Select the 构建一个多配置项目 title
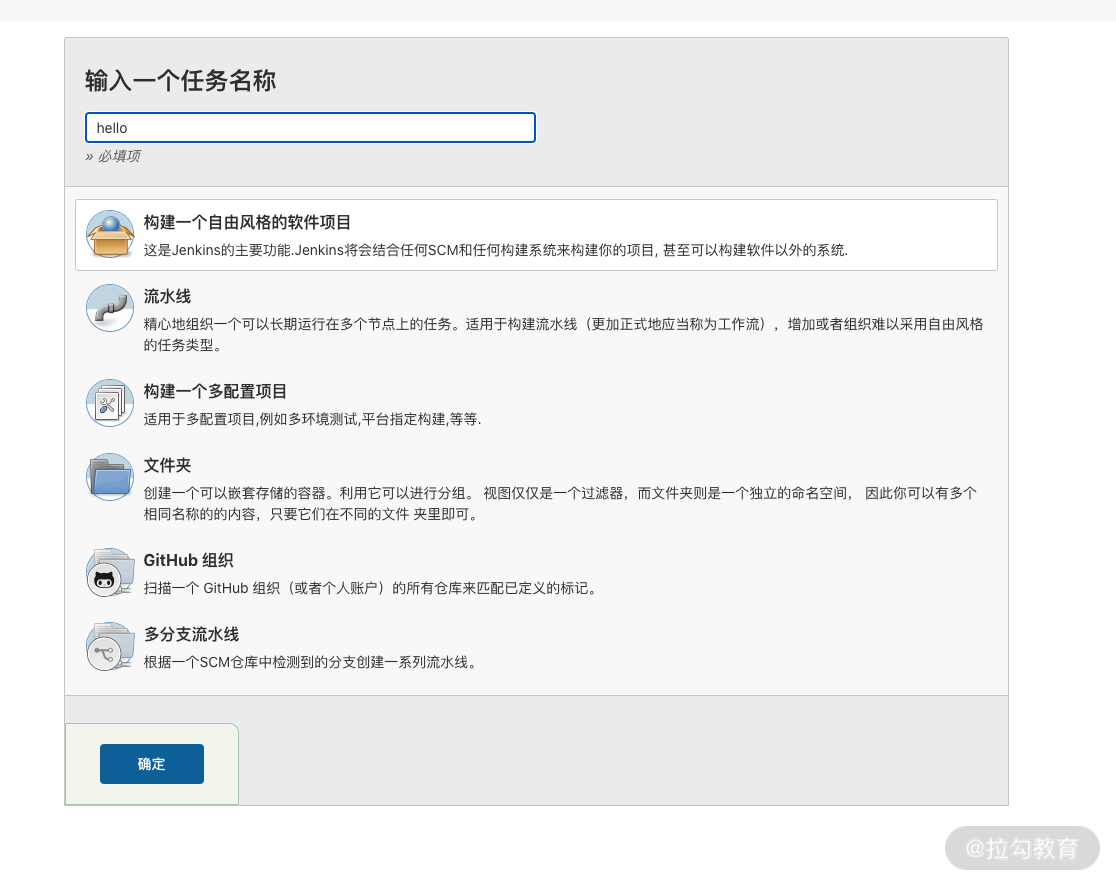Image resolution: width=1116 pixels, height=884 pixels. tap(215, 391)
